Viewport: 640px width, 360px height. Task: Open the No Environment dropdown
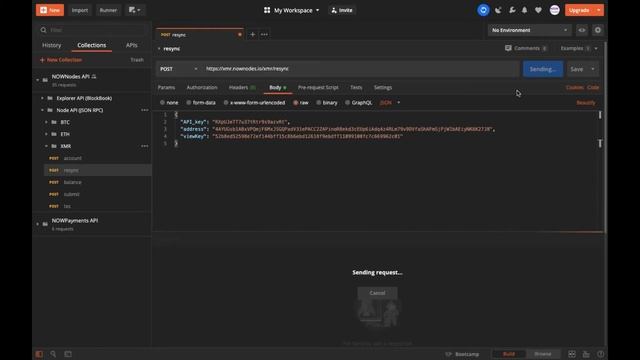529,30
